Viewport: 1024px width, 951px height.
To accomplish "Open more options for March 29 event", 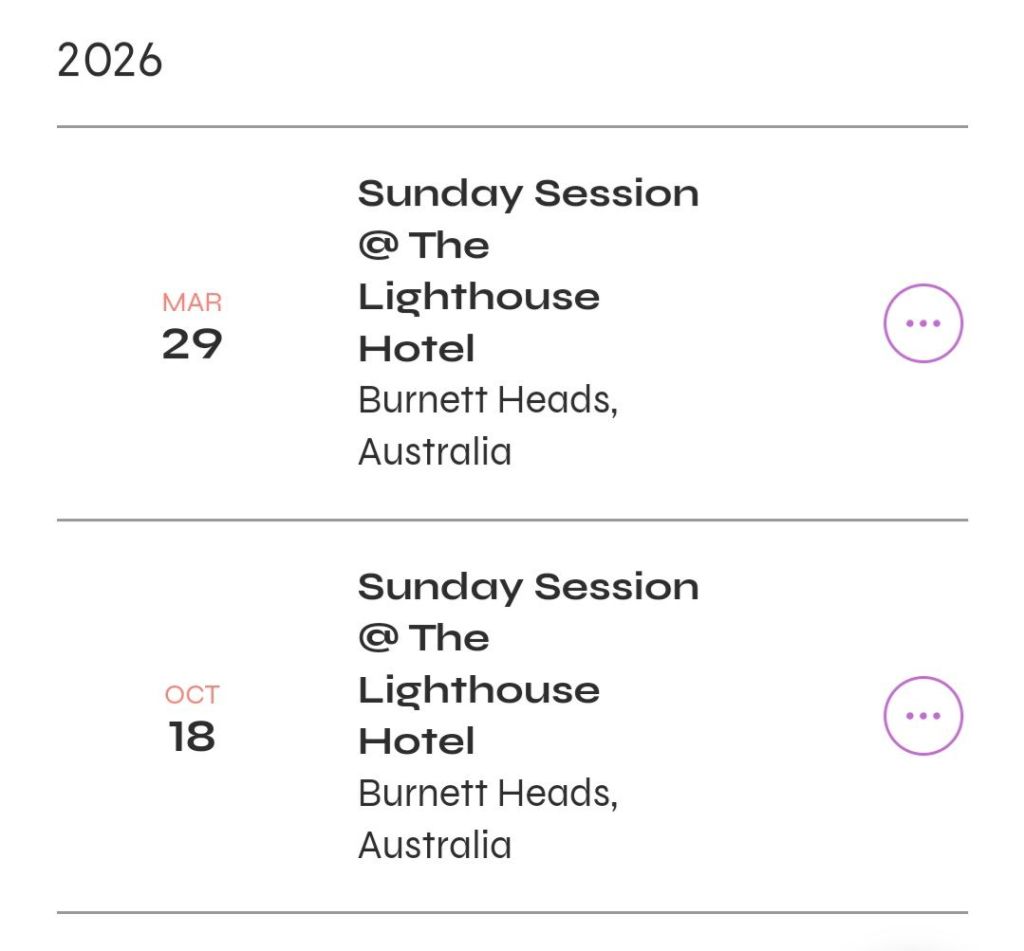I will point(922,323).
